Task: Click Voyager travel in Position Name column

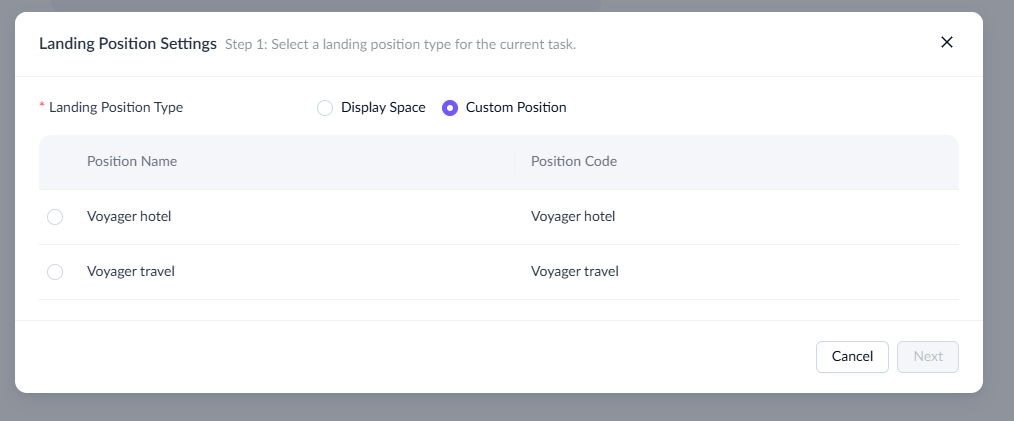Action: coord(131,272)
